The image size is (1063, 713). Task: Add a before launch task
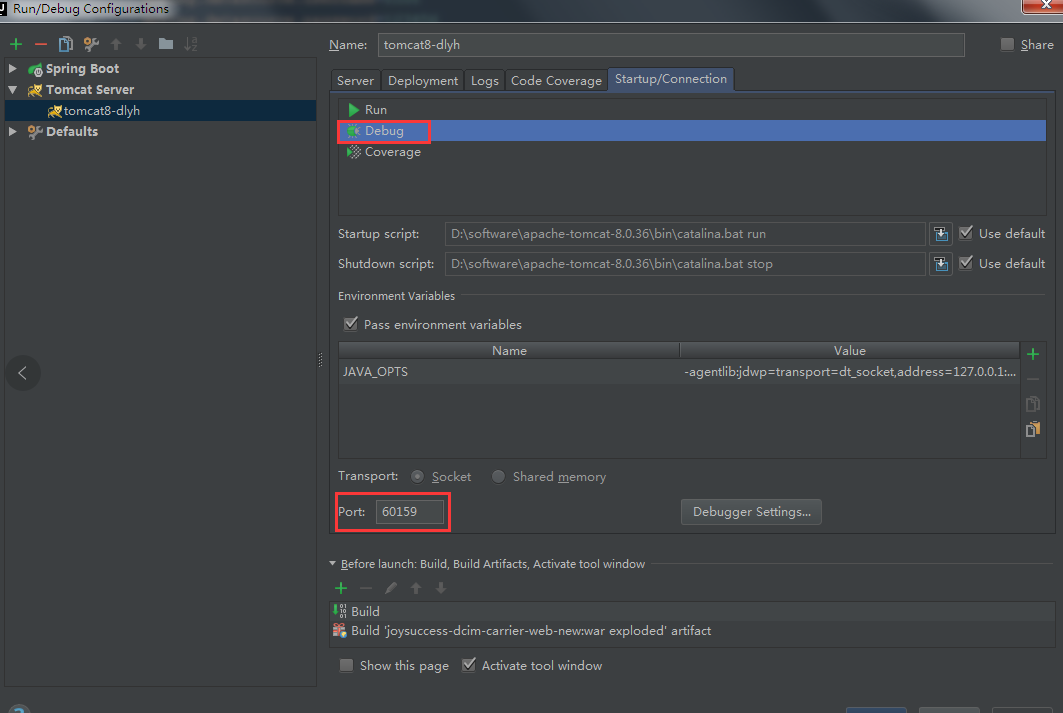(x=341, y=588)
